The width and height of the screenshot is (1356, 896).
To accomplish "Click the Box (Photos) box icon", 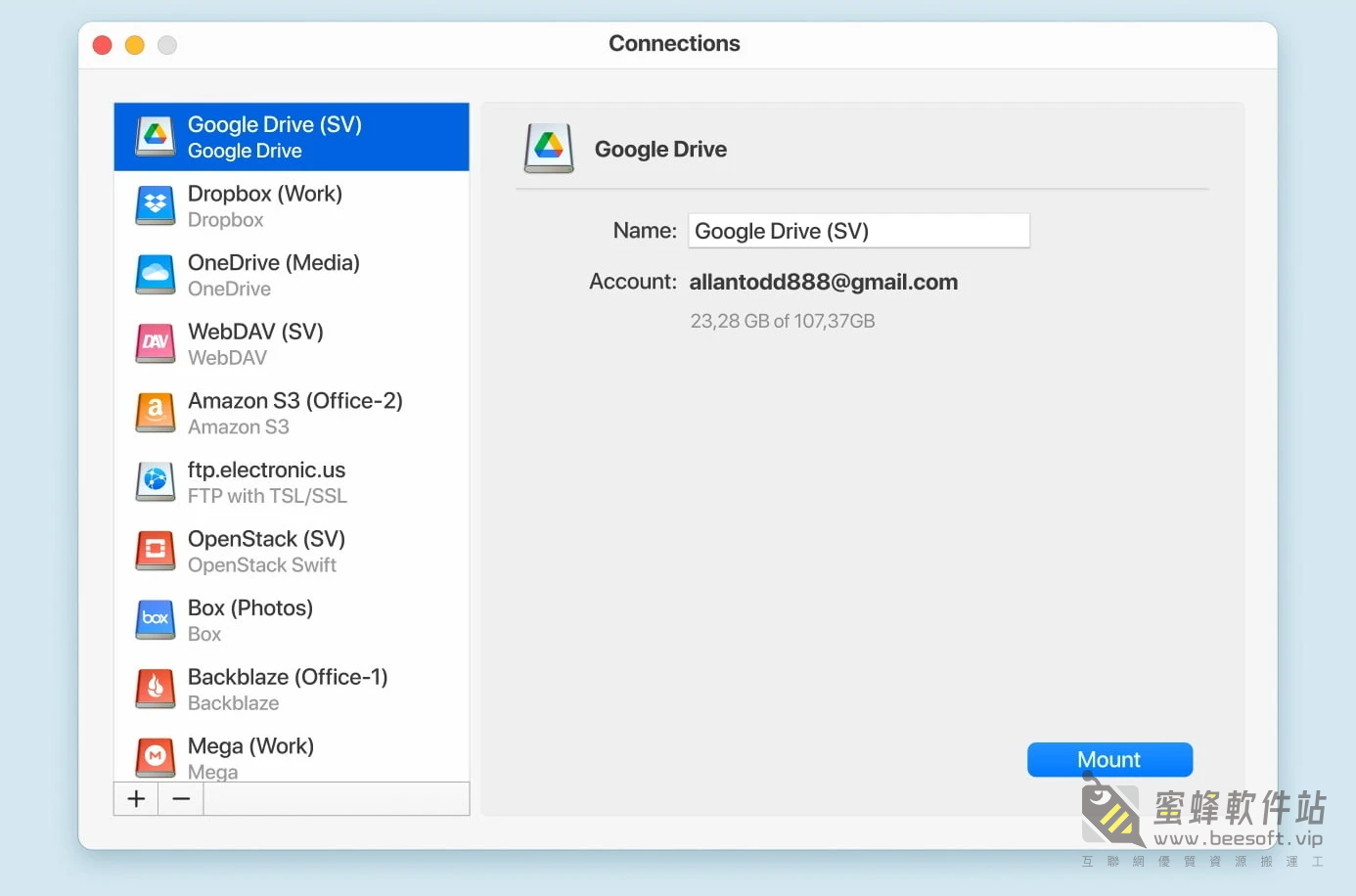I will click(156, 619).
